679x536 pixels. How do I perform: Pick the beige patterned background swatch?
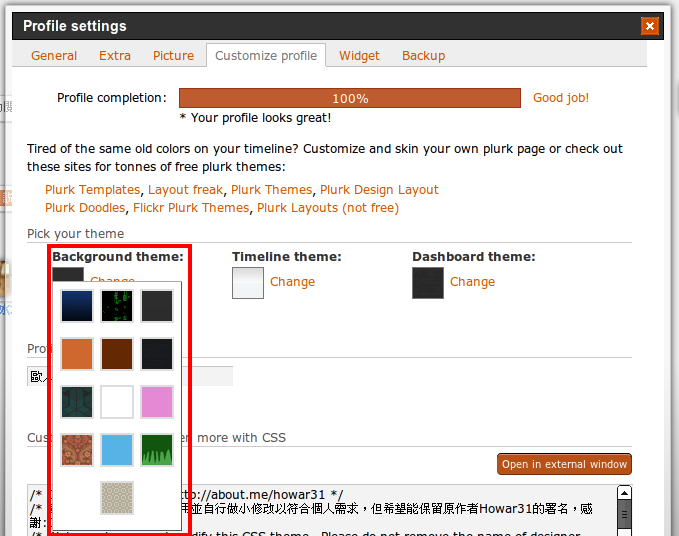117,497
